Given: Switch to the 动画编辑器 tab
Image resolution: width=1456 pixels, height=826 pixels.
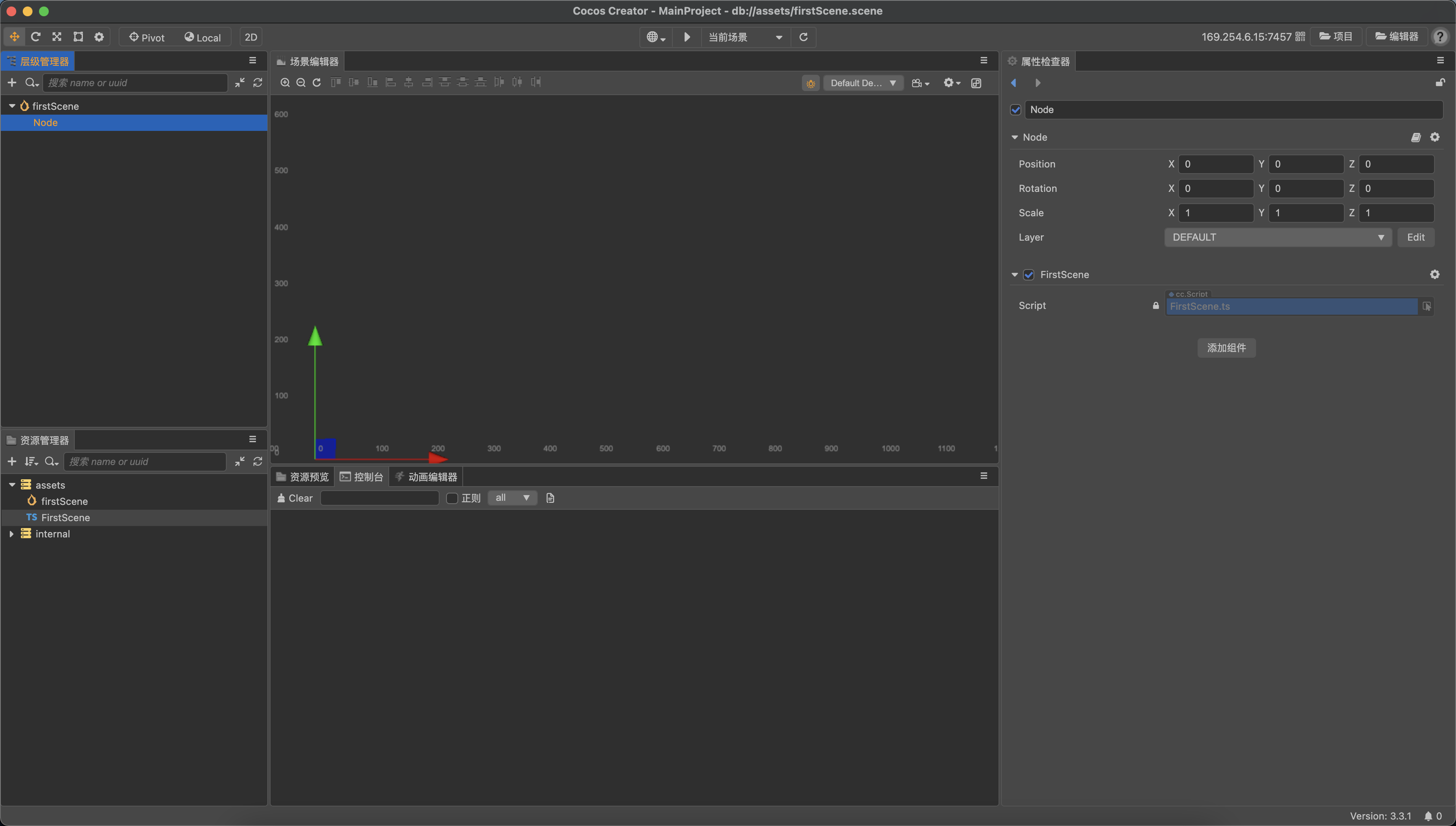Looking at the screenshot, I should pos(427,477).
